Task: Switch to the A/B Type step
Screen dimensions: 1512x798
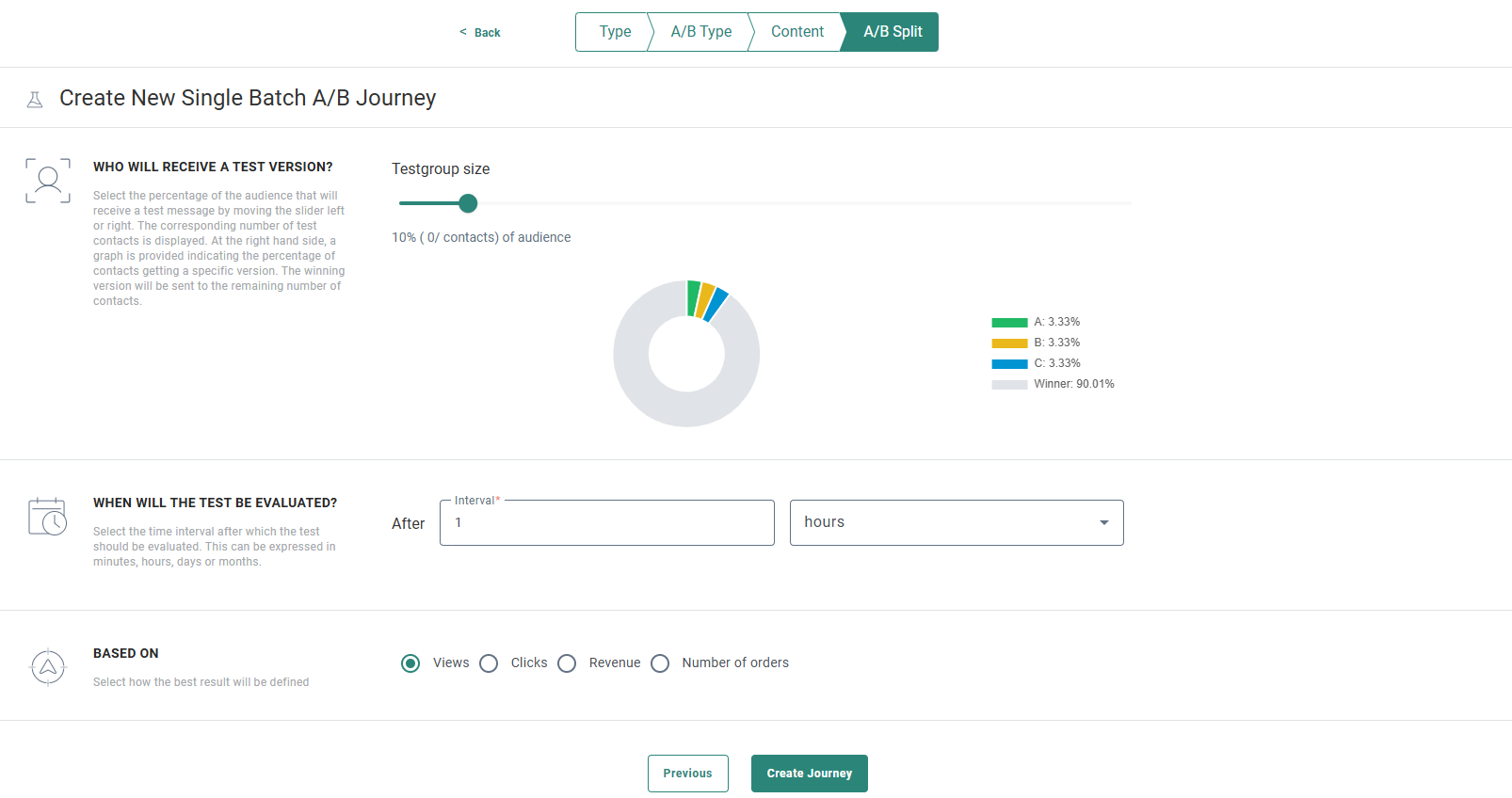Action: click(x=700, y=32)
